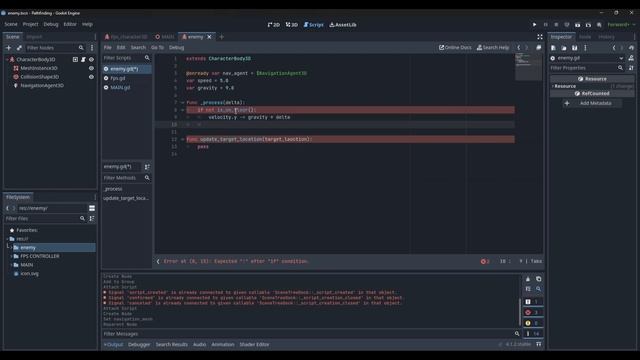Select the NavigationAgent3D node
The width and height of the screenshot is (640, 360).
(x=42, y=85)
